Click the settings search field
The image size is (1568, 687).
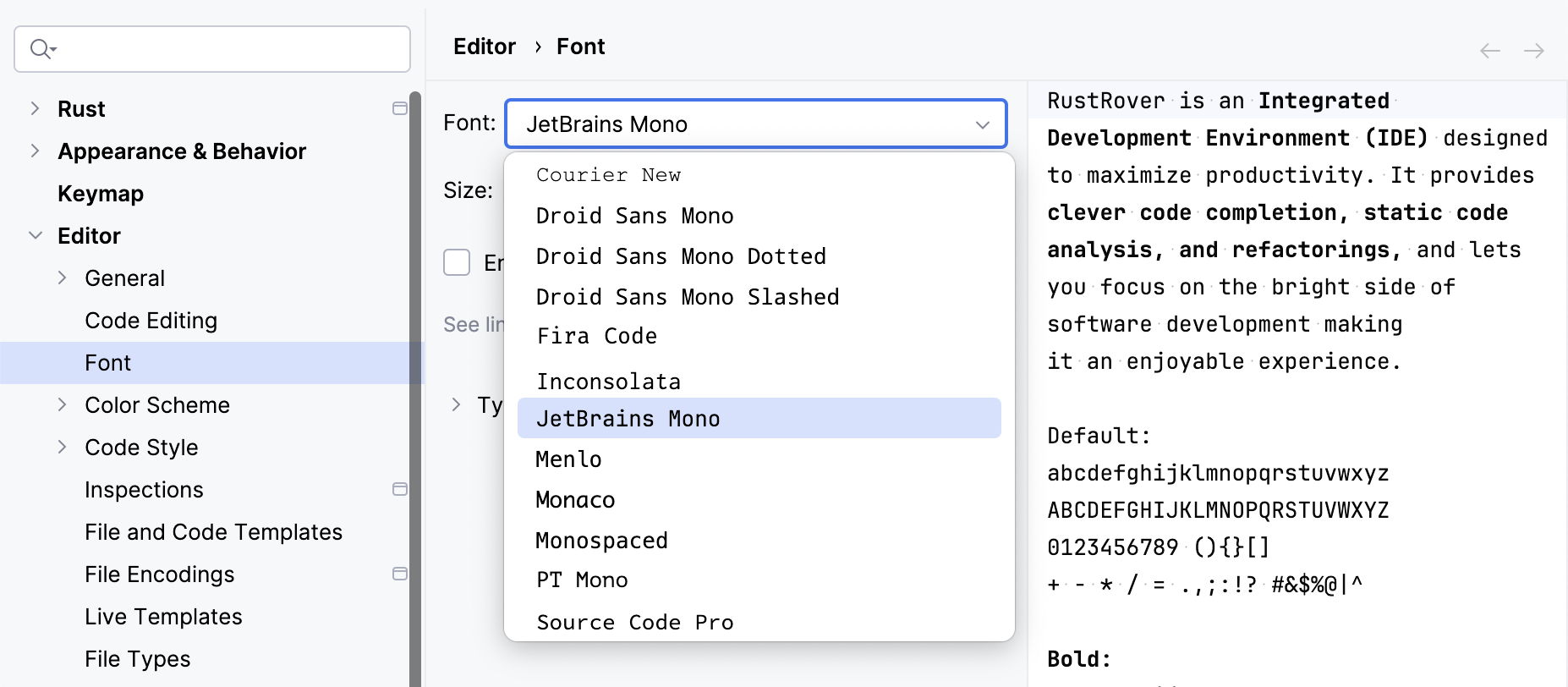click(x=228, y=49)
